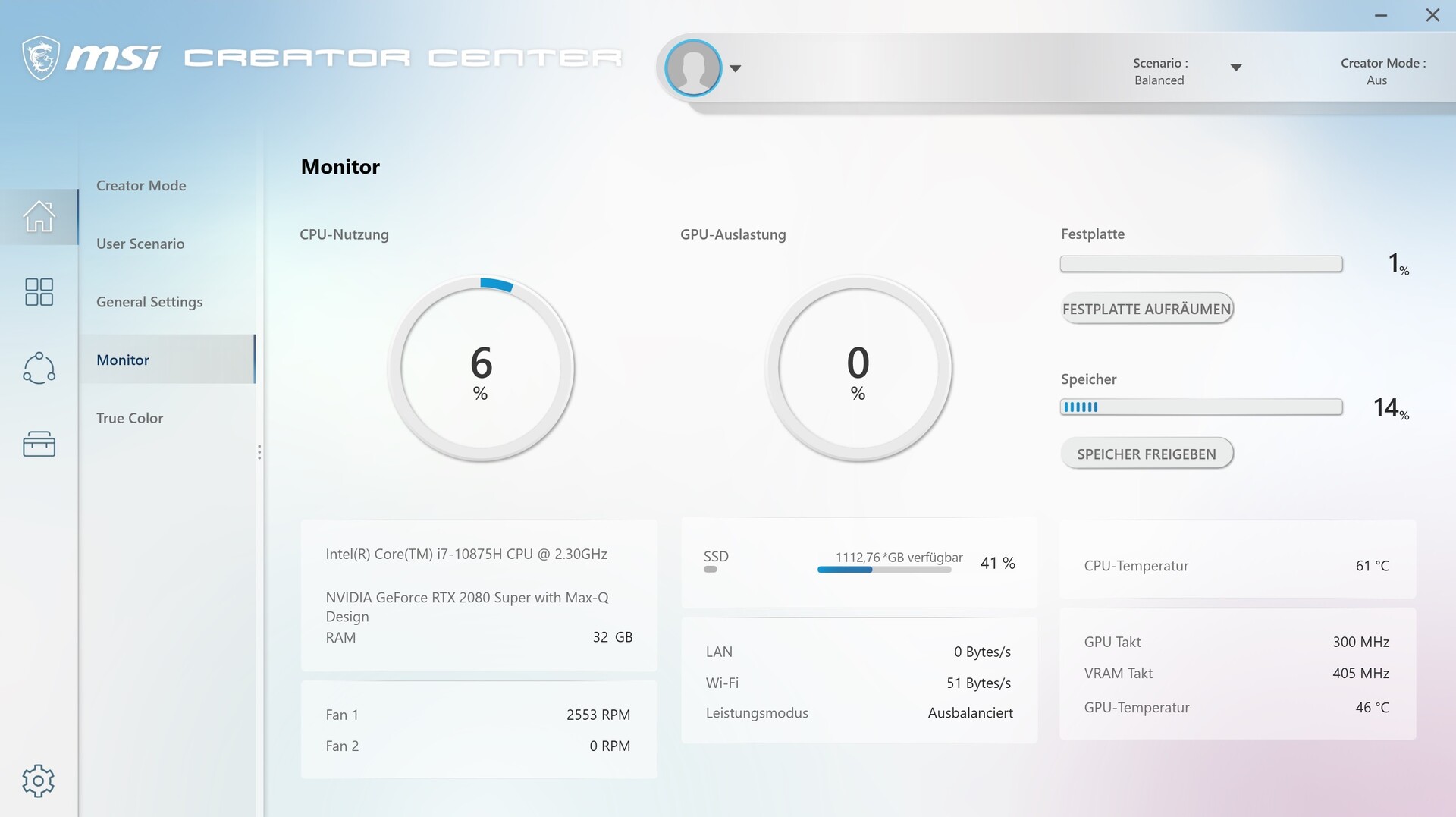Open the Scenario dropdown arrow
This screenshot has width=1456, height=817.
1236,68
